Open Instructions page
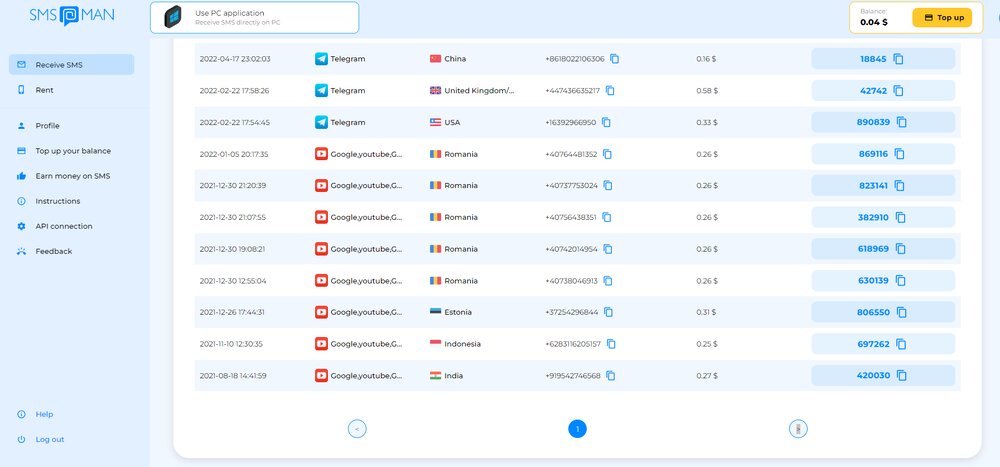1000x467 pixels. (57, 201)
